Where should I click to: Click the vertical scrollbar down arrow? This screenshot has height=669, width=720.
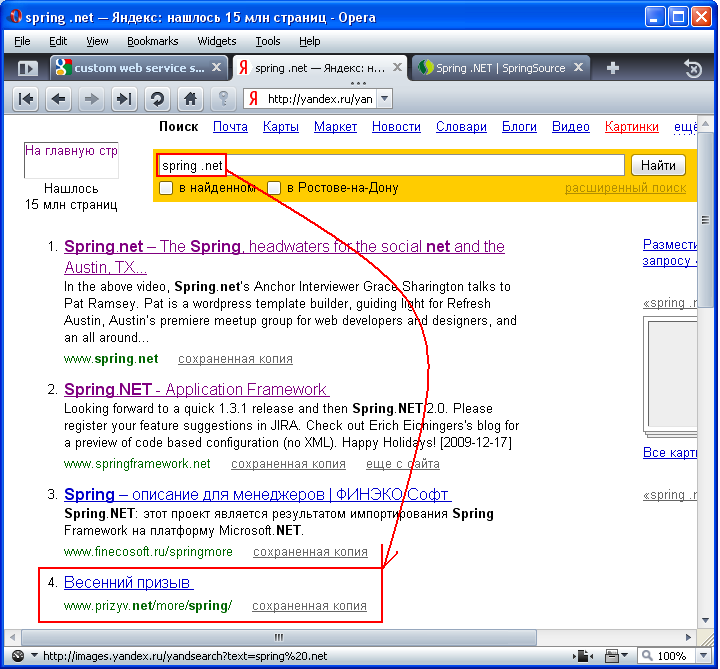[706, 620]
